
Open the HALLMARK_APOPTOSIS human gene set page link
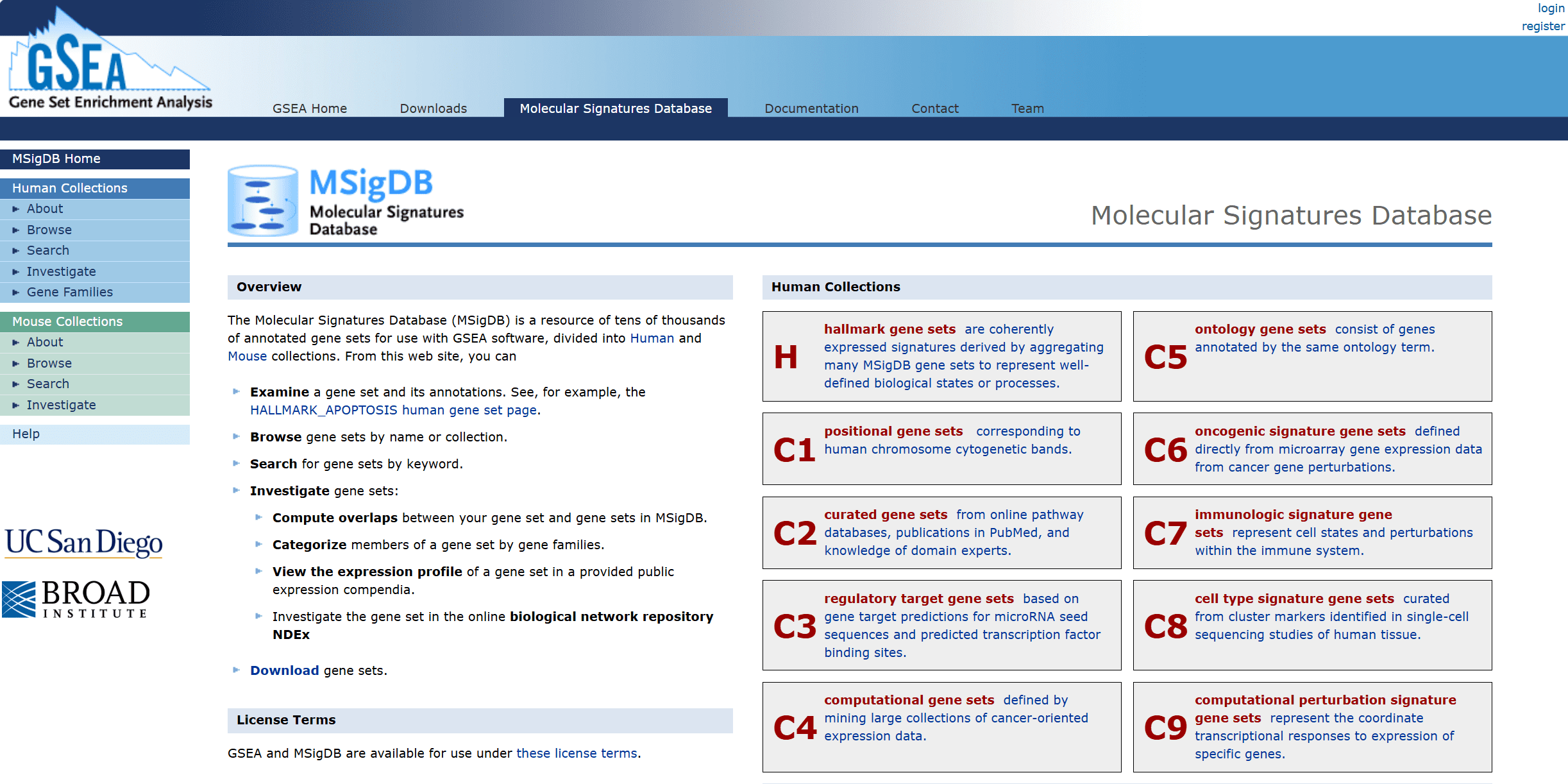pos(394,410)
